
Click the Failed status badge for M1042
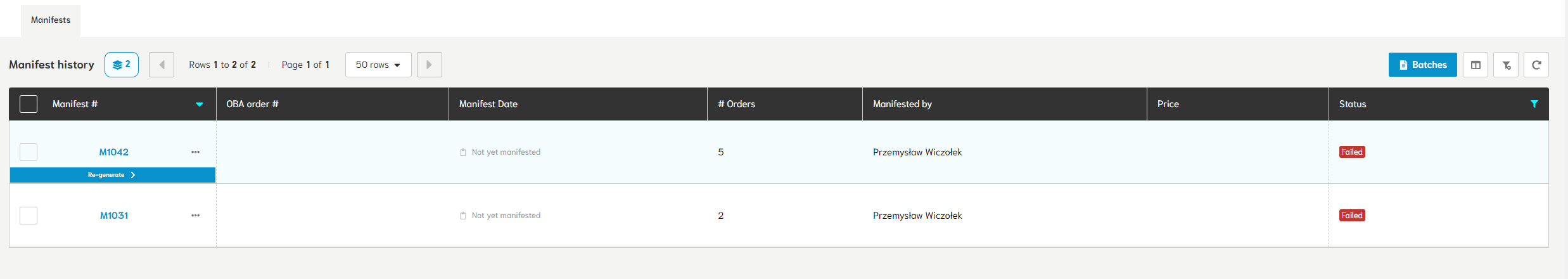coord(1352,152)
